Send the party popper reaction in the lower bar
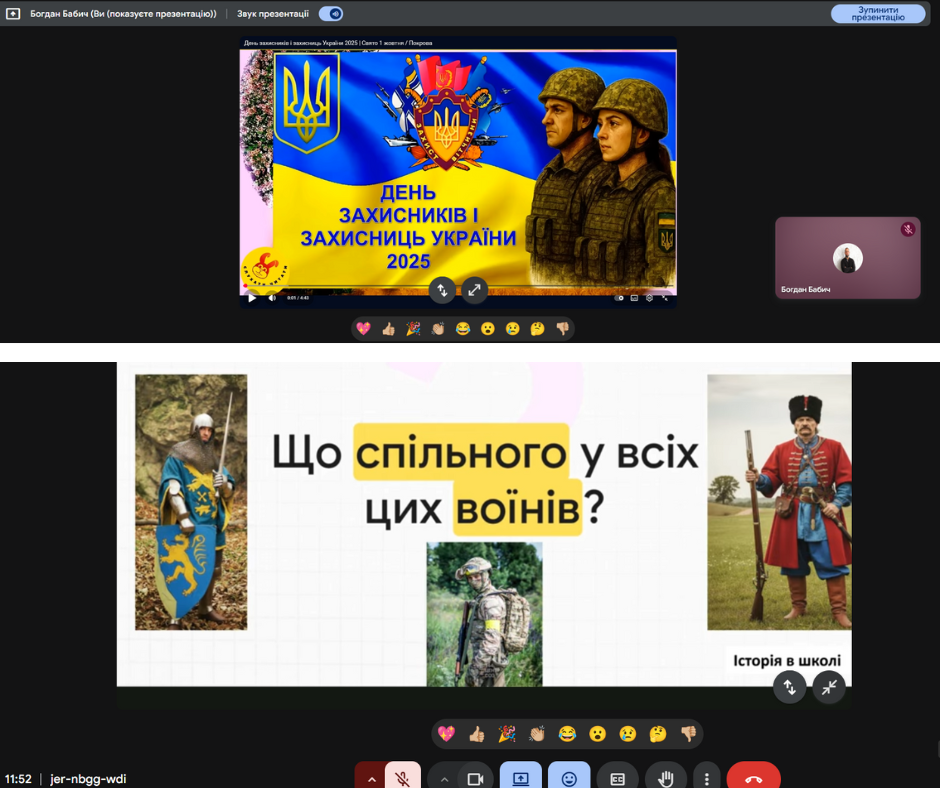The image size is (940, 788). coord(506,734)
